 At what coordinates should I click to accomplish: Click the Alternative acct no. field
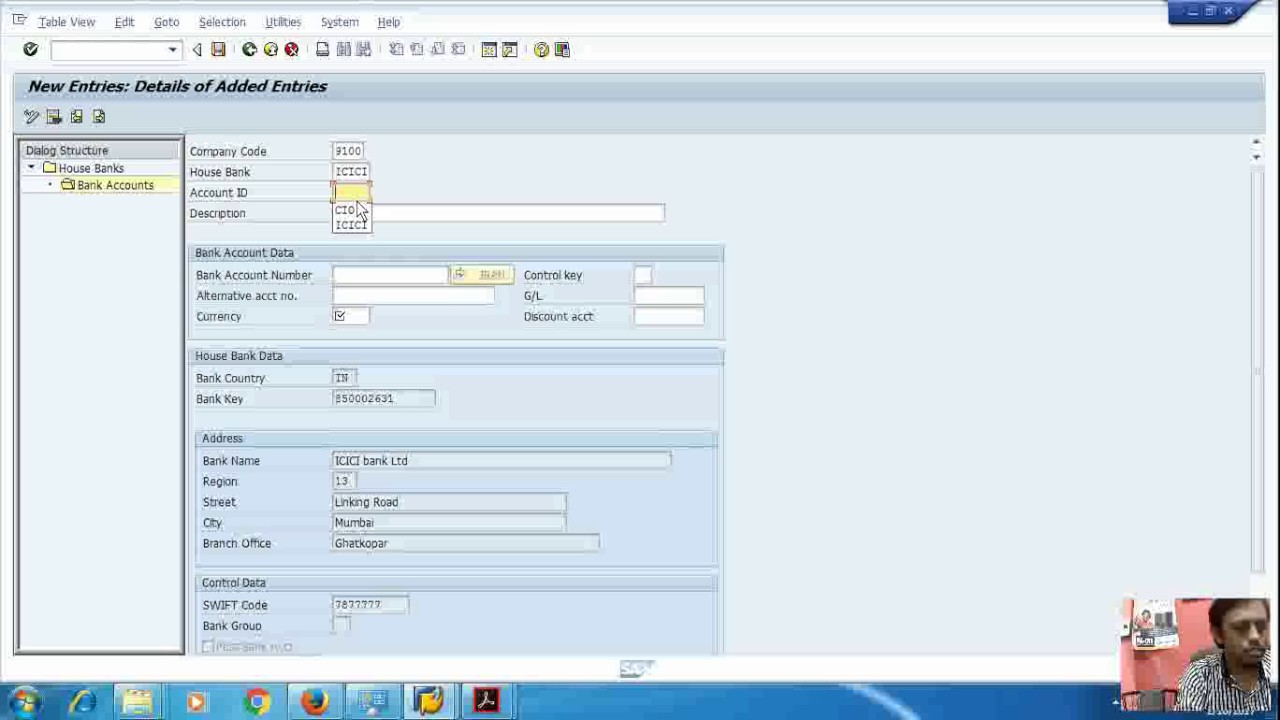click(x=413, y=296)
